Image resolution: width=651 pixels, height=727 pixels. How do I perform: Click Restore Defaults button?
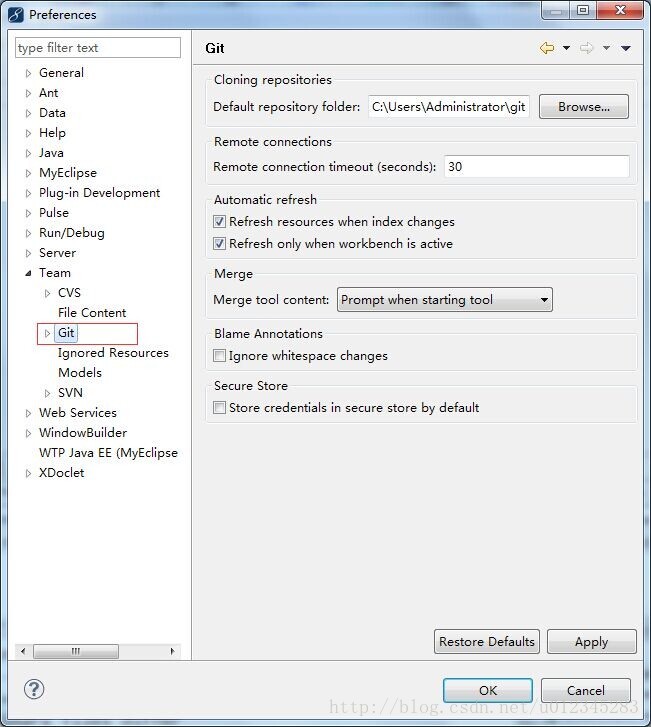pos(487,642)
